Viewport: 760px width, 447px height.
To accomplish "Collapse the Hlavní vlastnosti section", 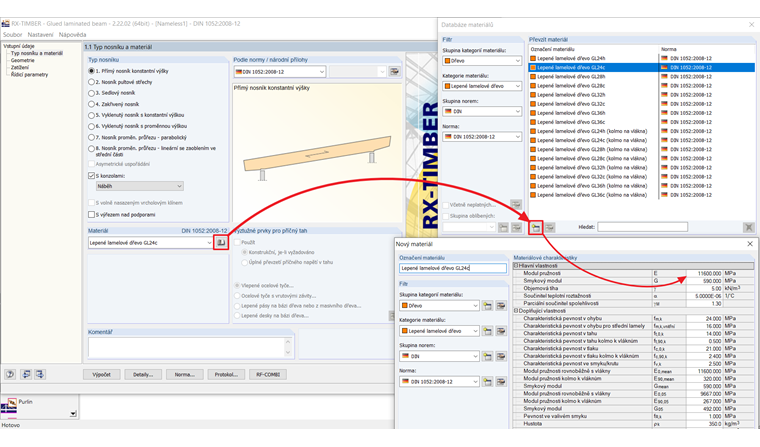I will pos(516,266).
